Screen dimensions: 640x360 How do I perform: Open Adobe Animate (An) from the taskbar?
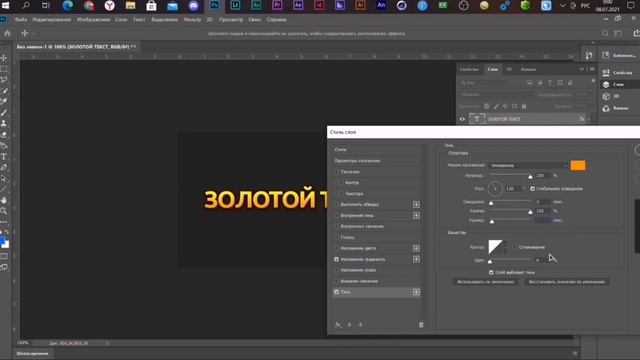tap(381, 6)
